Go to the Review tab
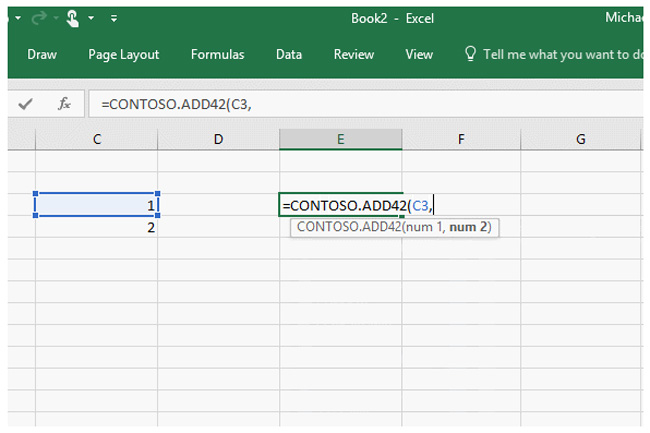 click(354, 54)
